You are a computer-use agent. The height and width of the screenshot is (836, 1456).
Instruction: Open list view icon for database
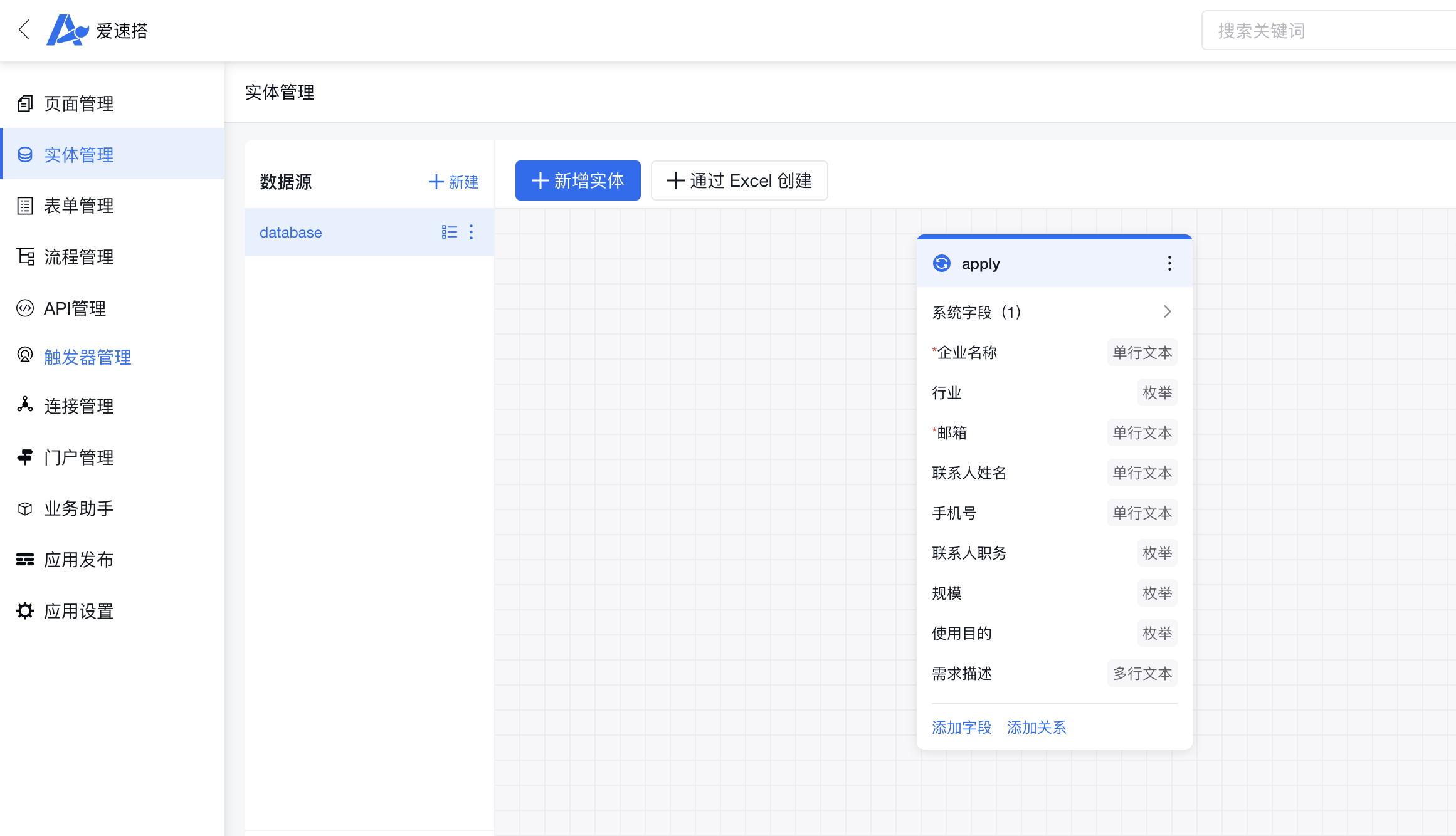click(x=450, y=233)
